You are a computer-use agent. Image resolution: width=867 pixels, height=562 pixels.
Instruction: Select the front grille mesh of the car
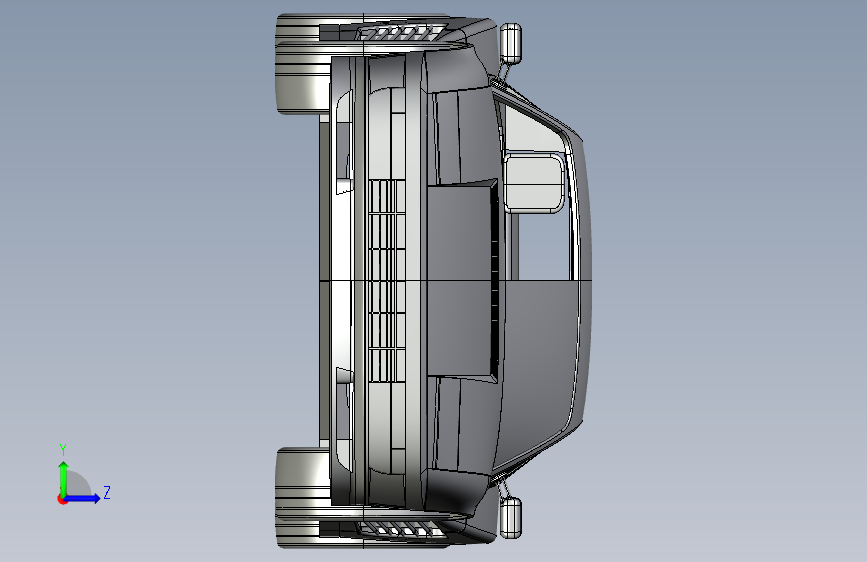pos(387,280)
